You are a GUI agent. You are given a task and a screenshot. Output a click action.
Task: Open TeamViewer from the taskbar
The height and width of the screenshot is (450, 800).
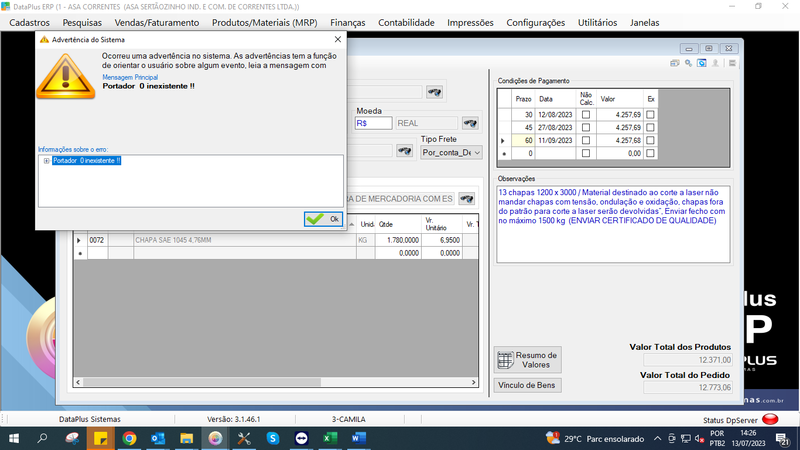coord(302,438)
